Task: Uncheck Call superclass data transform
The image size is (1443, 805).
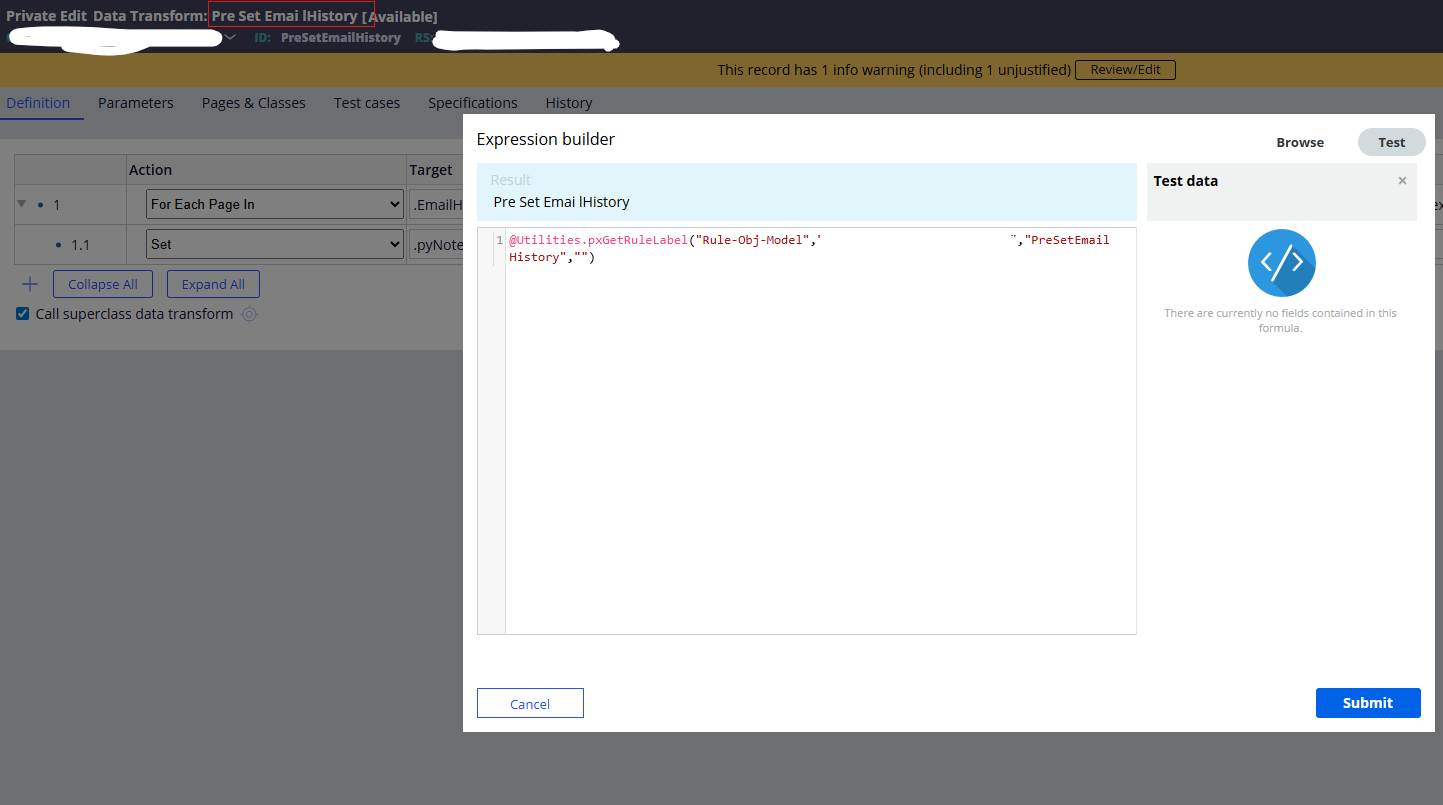Action: [23, 314]
